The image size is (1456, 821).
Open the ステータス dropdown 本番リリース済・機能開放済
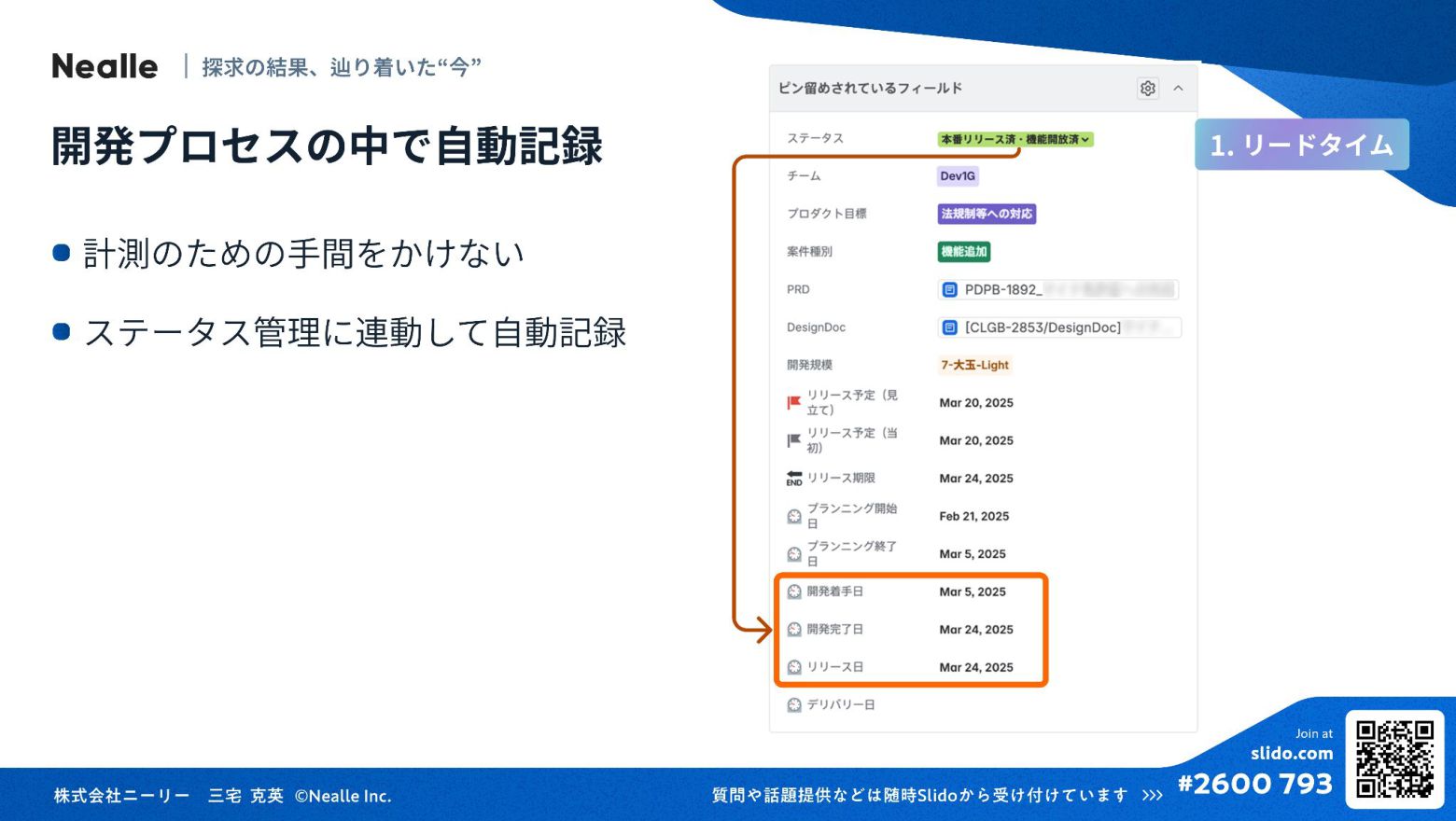[1015, 139]
